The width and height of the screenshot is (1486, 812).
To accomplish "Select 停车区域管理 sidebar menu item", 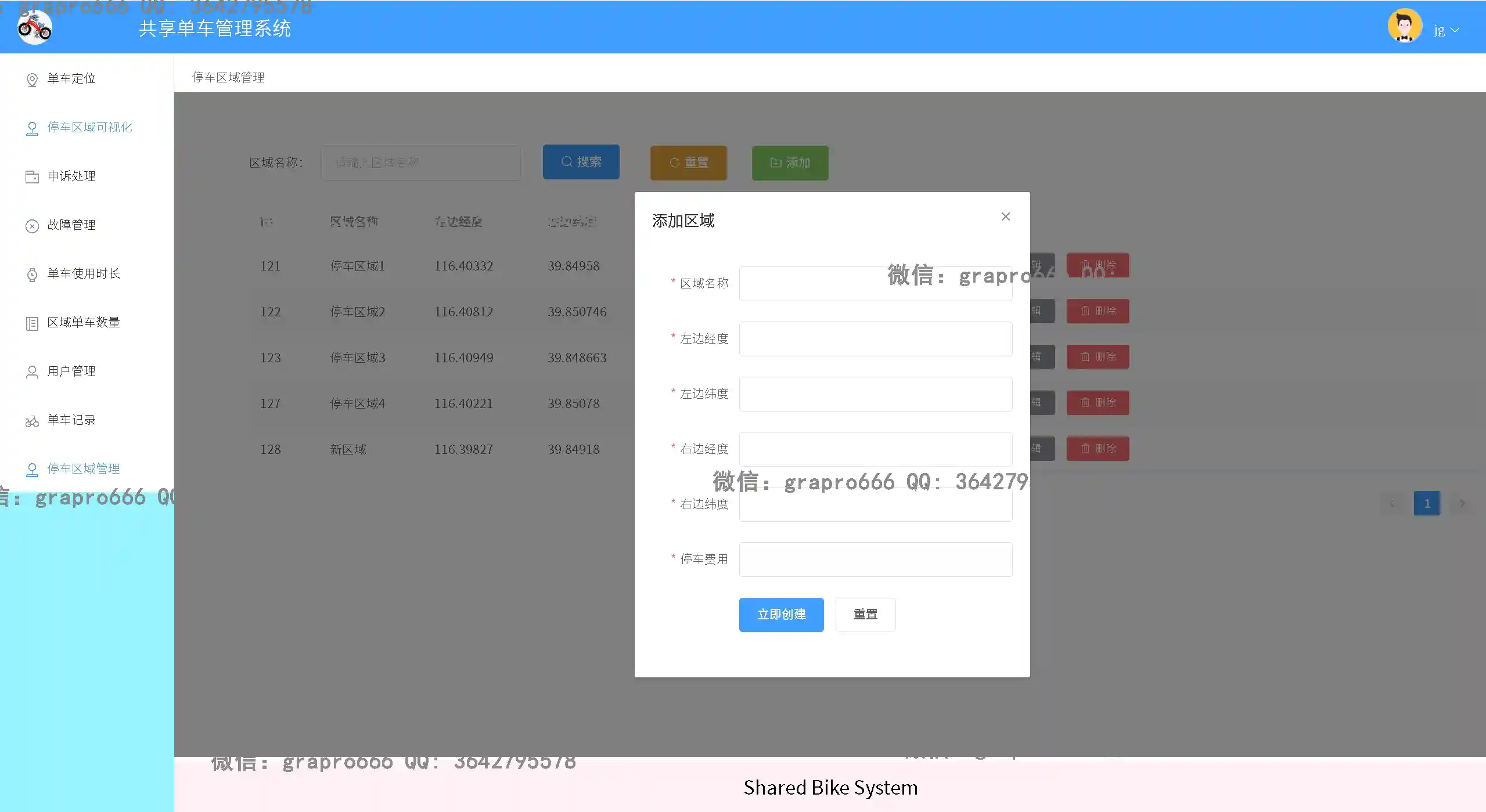I will (83, 468).
